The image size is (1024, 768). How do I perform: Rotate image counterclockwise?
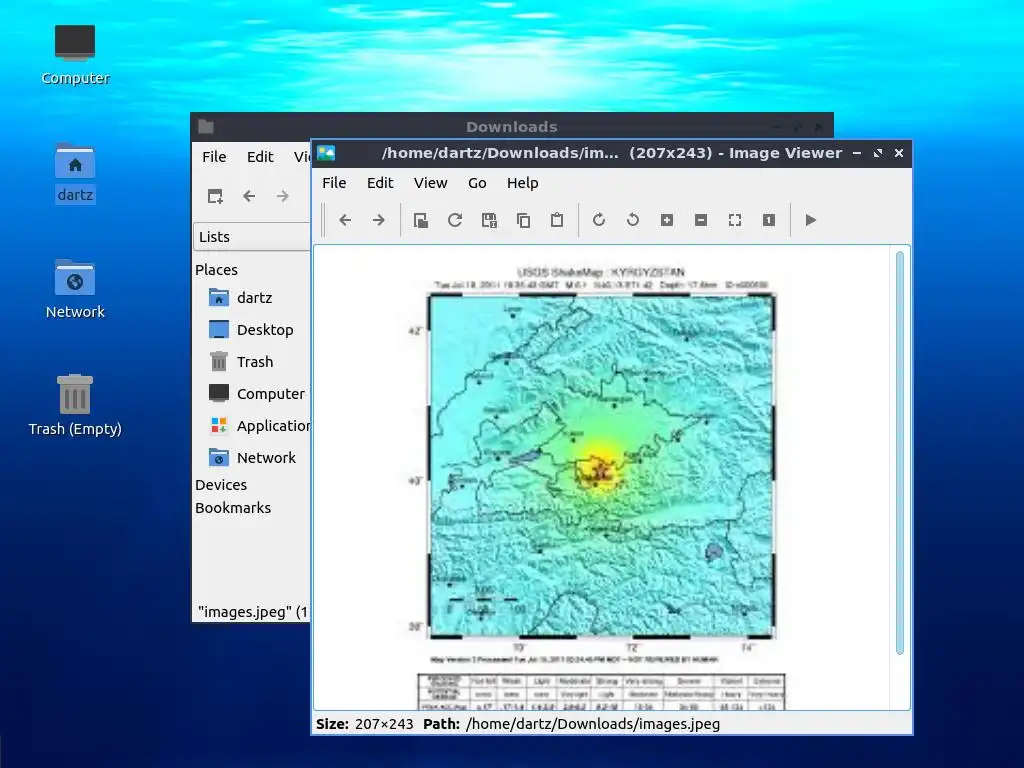(633, 220)
